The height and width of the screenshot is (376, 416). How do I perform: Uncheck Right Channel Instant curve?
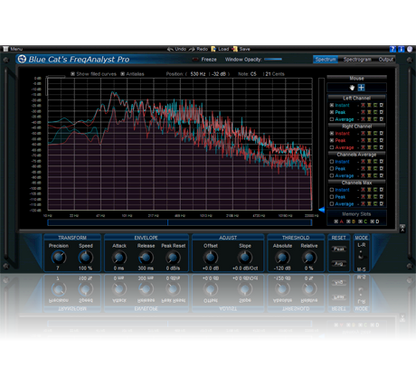332,133
